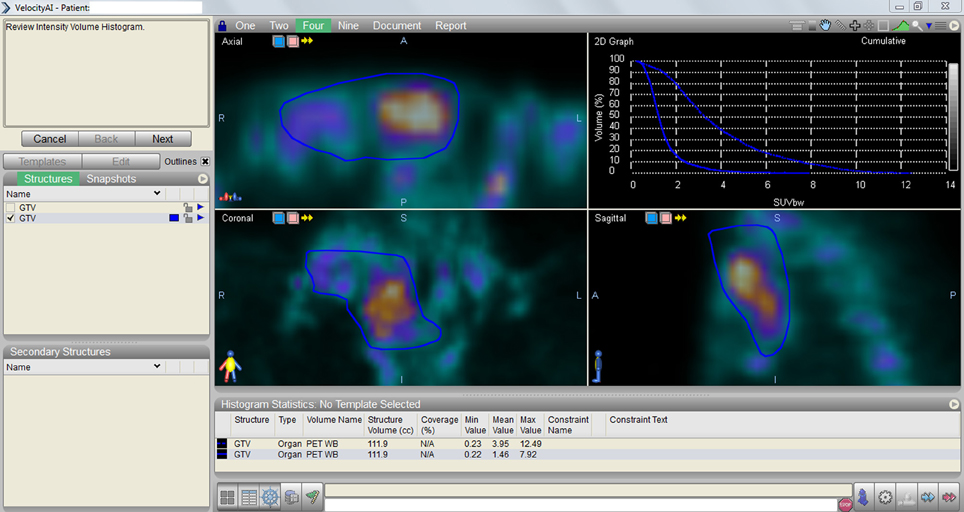Open Secondary Structures Name column dropdown
Viewport: 964px width, 512px height.
pos(157,366)
